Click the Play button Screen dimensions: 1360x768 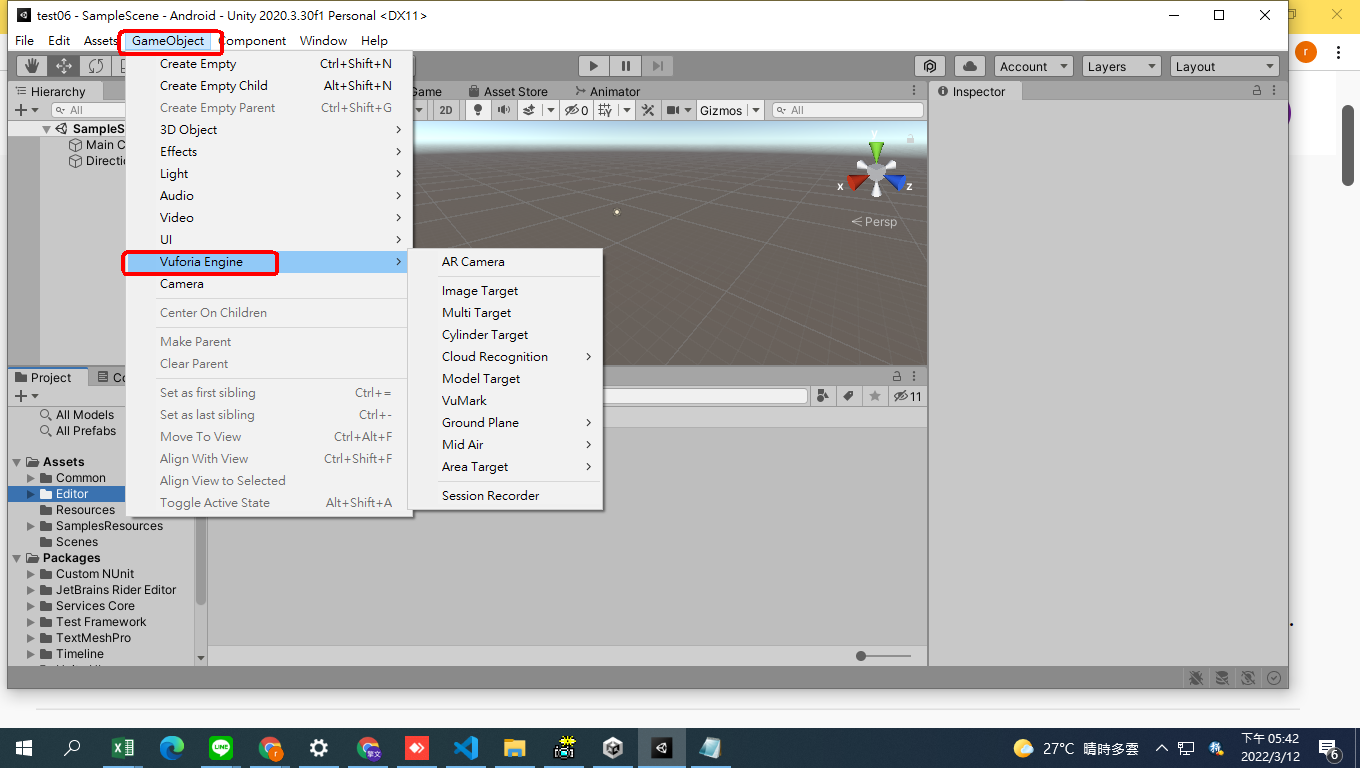[594, 66]
